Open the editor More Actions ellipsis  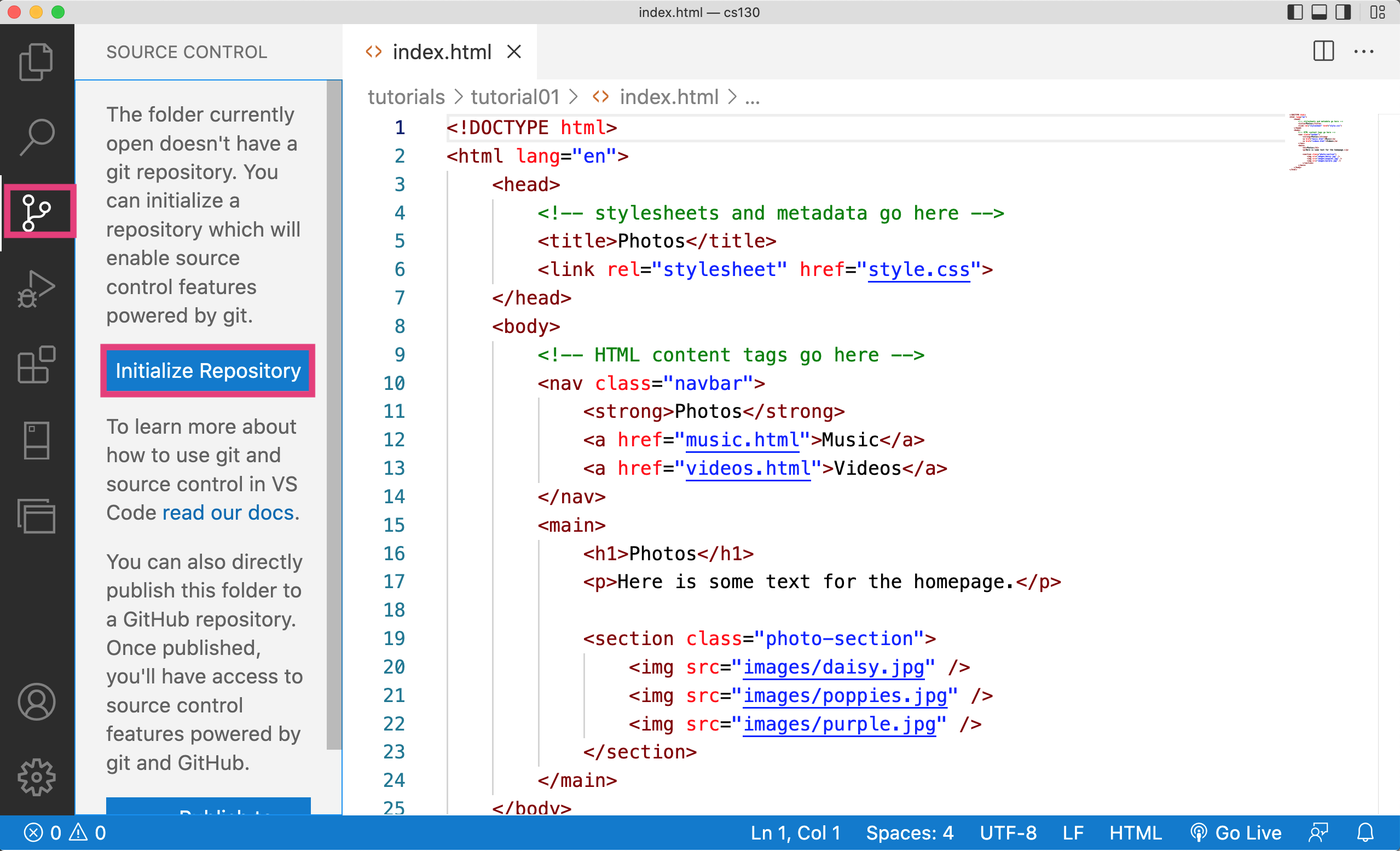click(1364, 51)
